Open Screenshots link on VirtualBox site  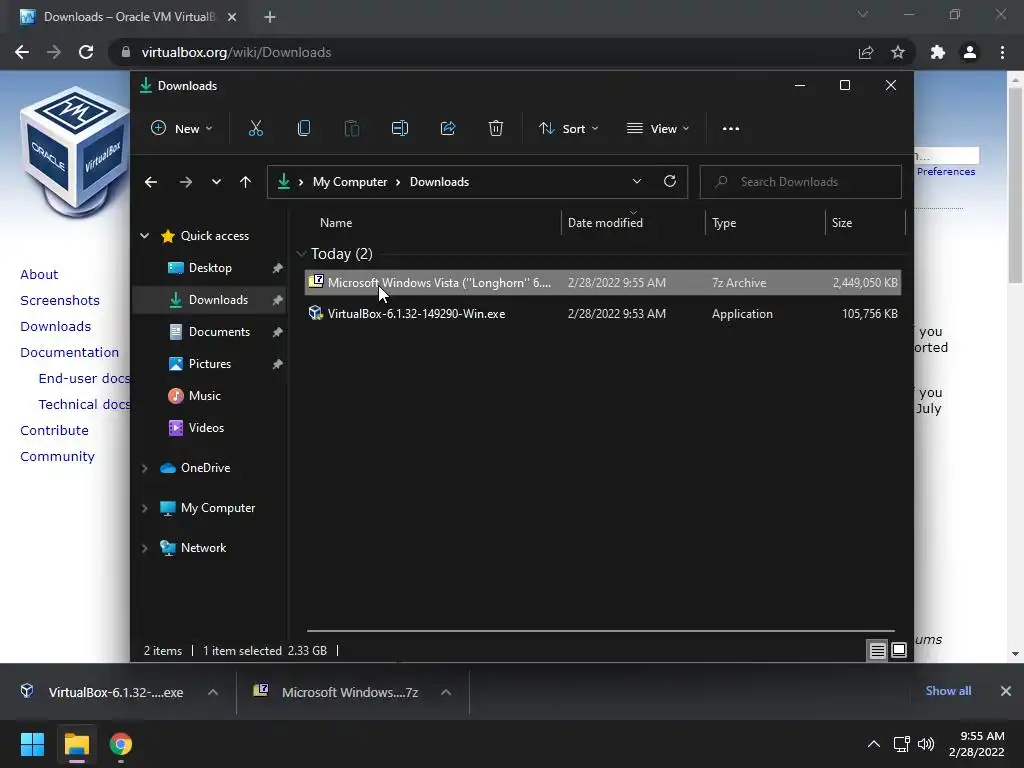pos(60,300)
